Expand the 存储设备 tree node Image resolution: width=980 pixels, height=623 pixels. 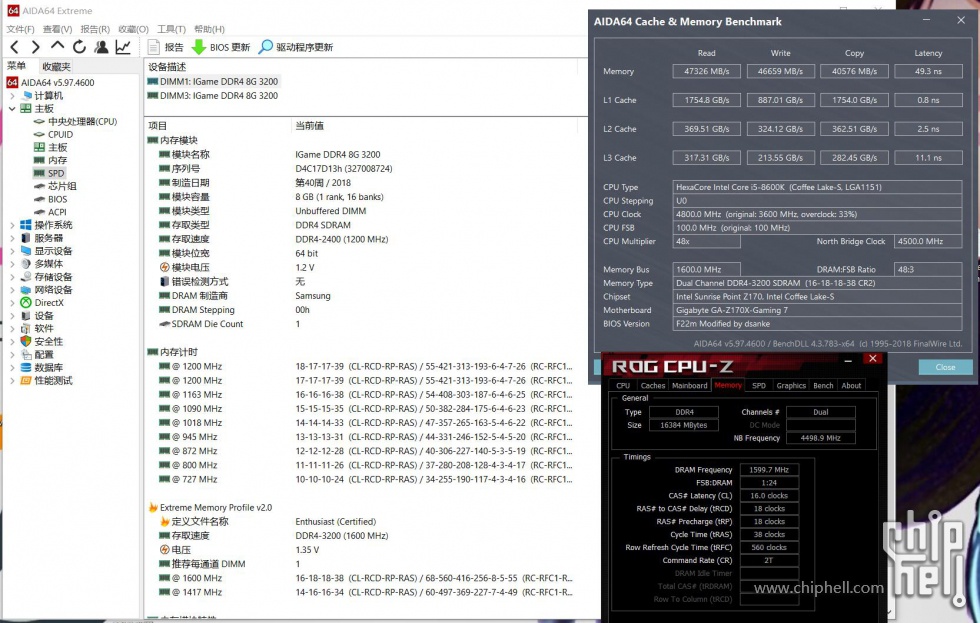(x=12, y=277)
